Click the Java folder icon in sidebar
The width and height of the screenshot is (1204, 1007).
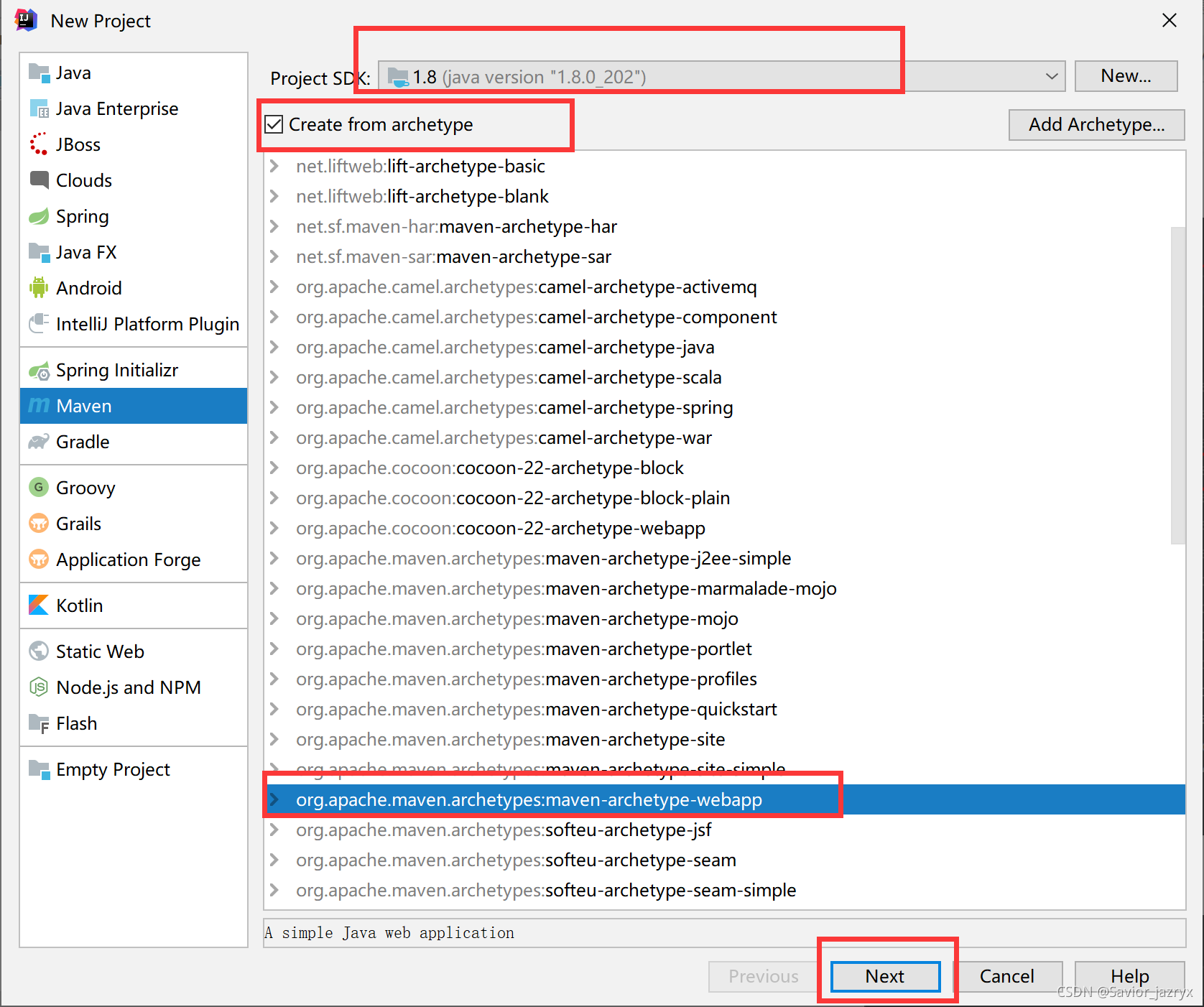point(39,73)
